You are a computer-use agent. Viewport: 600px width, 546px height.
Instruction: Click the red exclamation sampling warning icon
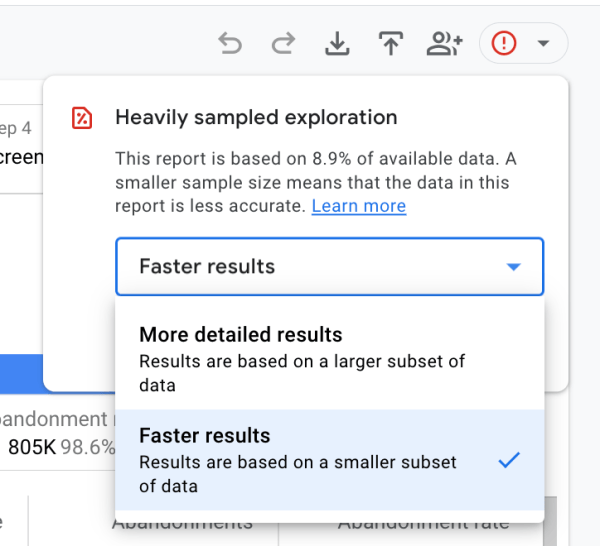(504, 44)
